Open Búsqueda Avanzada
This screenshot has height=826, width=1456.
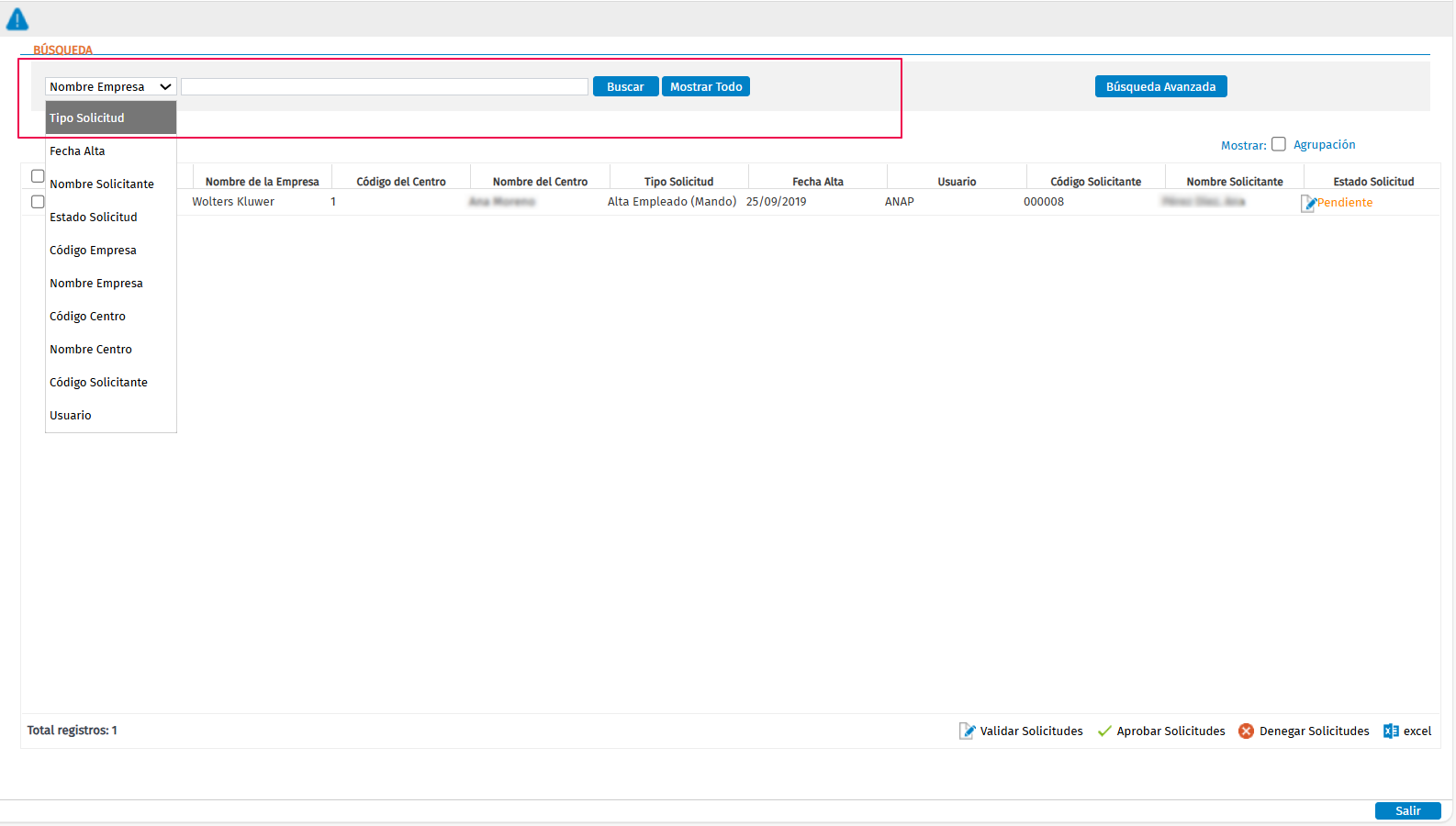[x=1160, y=86]
